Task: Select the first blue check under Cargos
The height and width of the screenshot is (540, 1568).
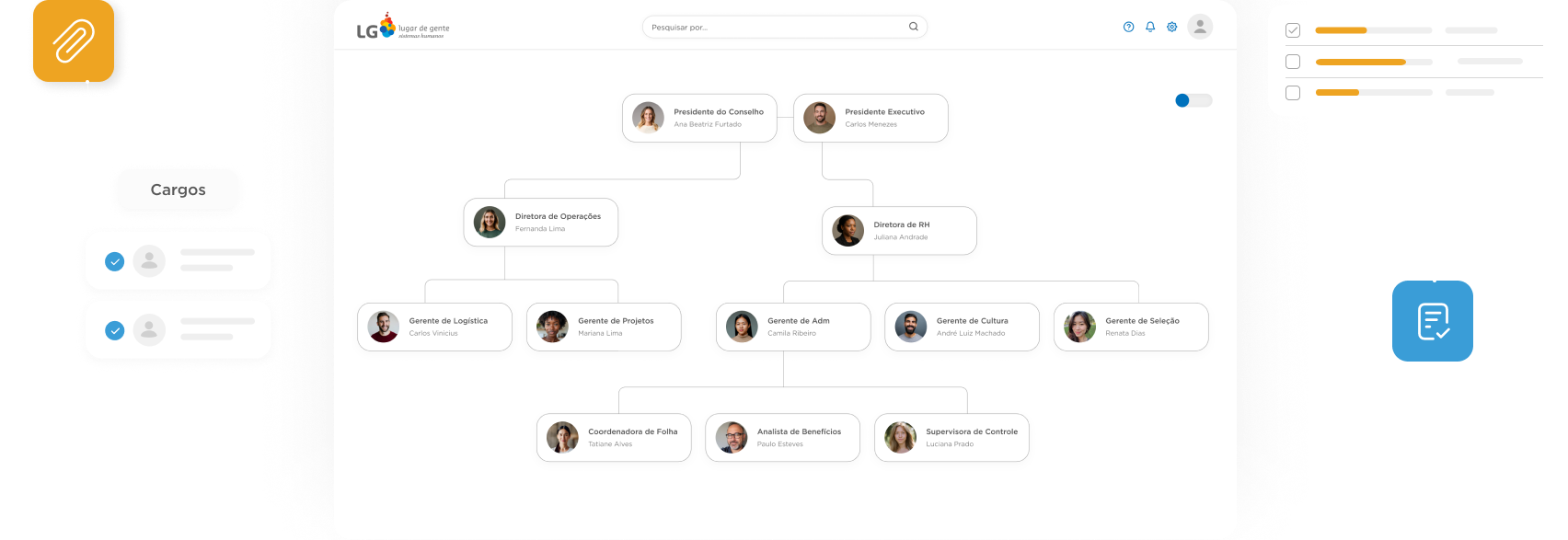Action: 115,261
